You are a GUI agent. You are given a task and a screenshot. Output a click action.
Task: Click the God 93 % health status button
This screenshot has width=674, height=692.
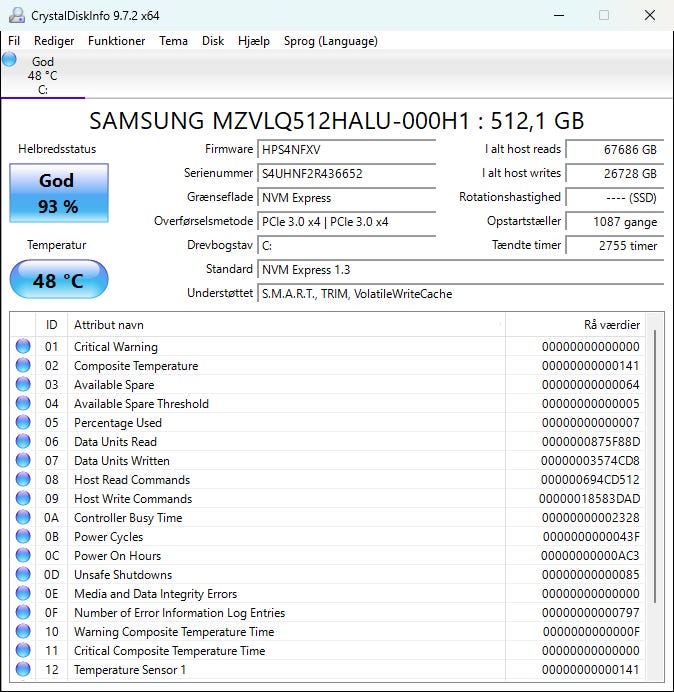58,192
